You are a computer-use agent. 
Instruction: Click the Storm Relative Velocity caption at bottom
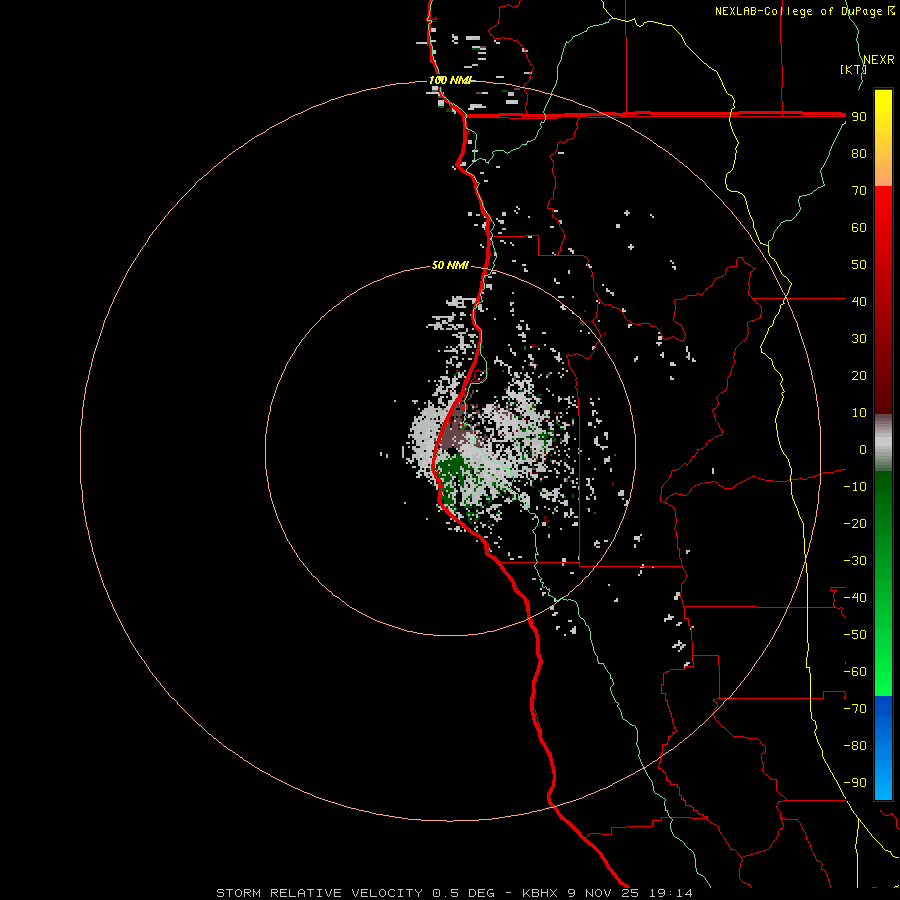(x=454, y=893)
